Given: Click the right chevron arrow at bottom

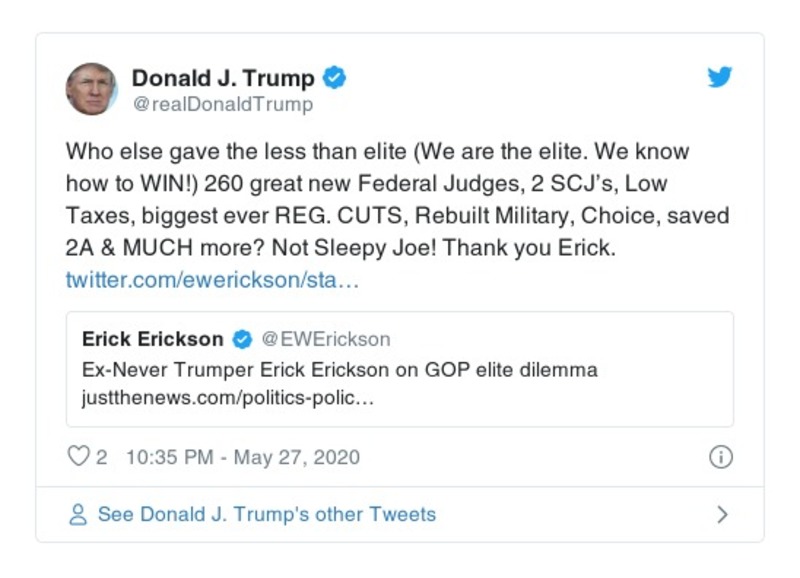Looking at the screenshot, I should [x=722, y=515].
